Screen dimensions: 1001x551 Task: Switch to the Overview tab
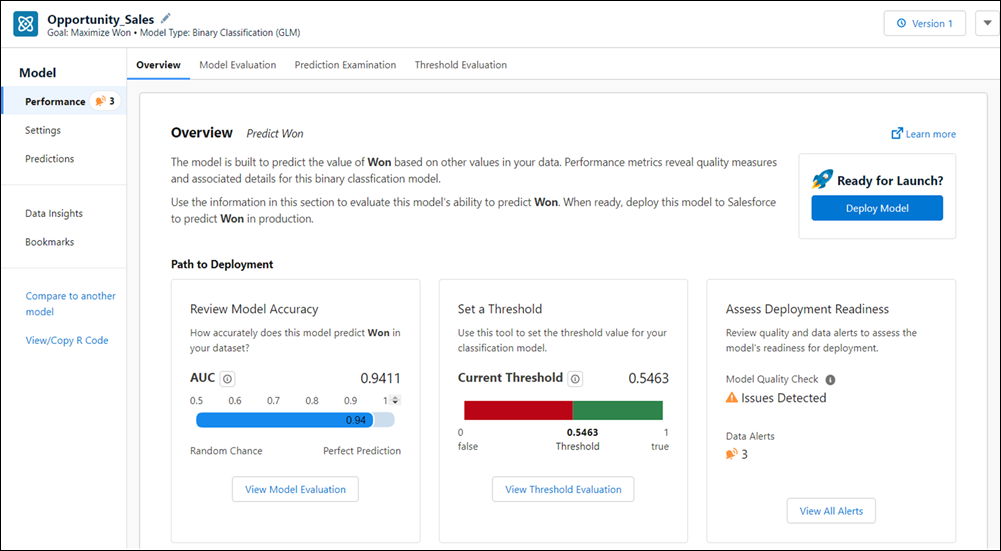pos(158,64)
